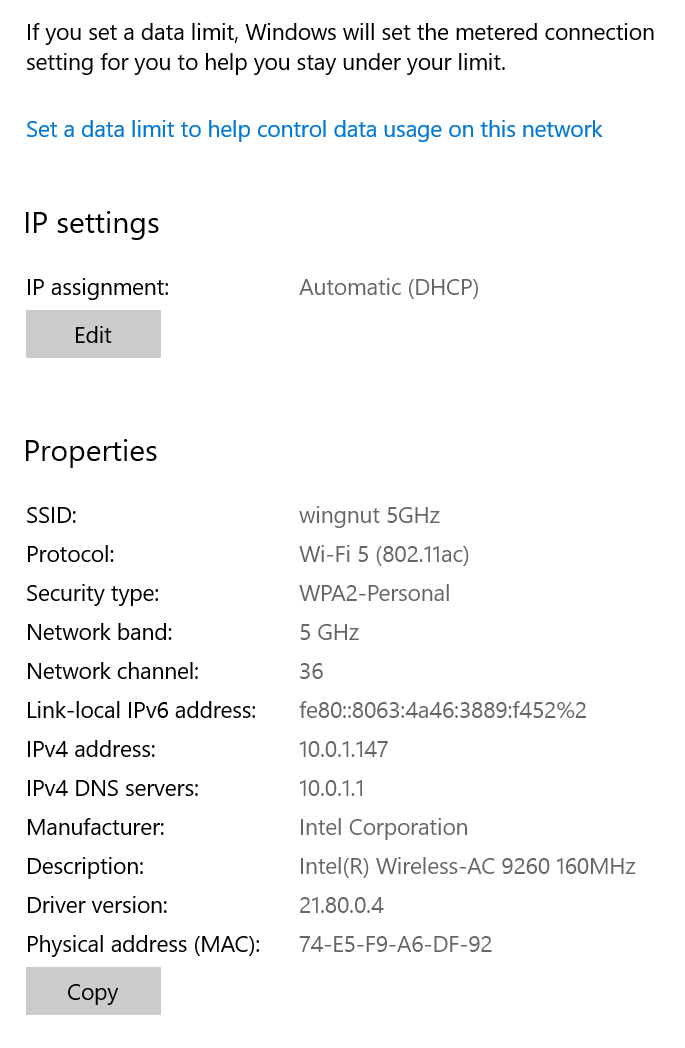Click the Properties heading

coord(91,451)
